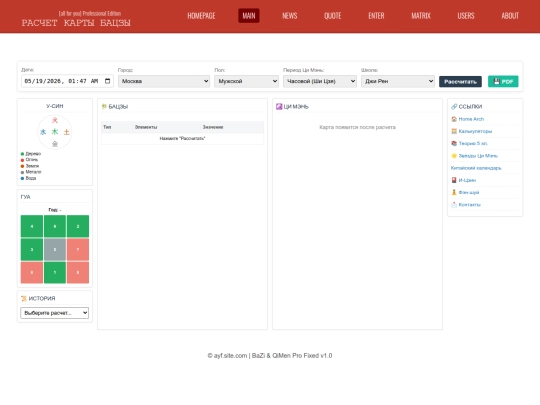Open the Школа dropdown showing Джи Рен
This screenshot has height=405, width=540.
[398, 81]
